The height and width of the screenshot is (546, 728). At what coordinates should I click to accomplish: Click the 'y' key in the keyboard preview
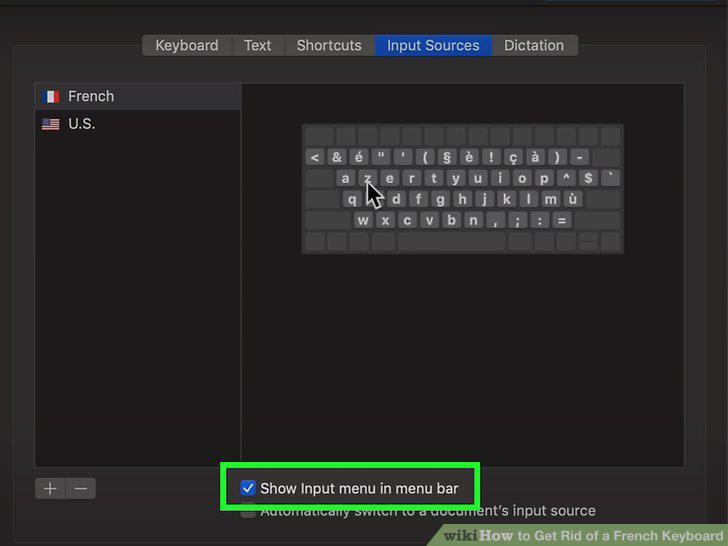coord(455,178)
